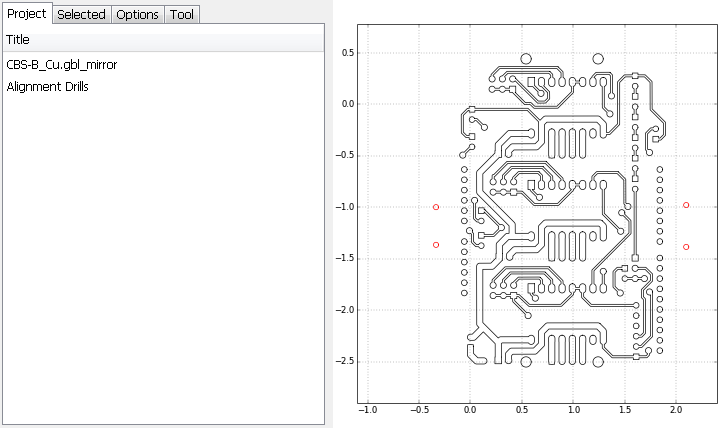Click the bottom-left large mounting hole on board
The height and width of the screenshot is (428, 723).
526,362
